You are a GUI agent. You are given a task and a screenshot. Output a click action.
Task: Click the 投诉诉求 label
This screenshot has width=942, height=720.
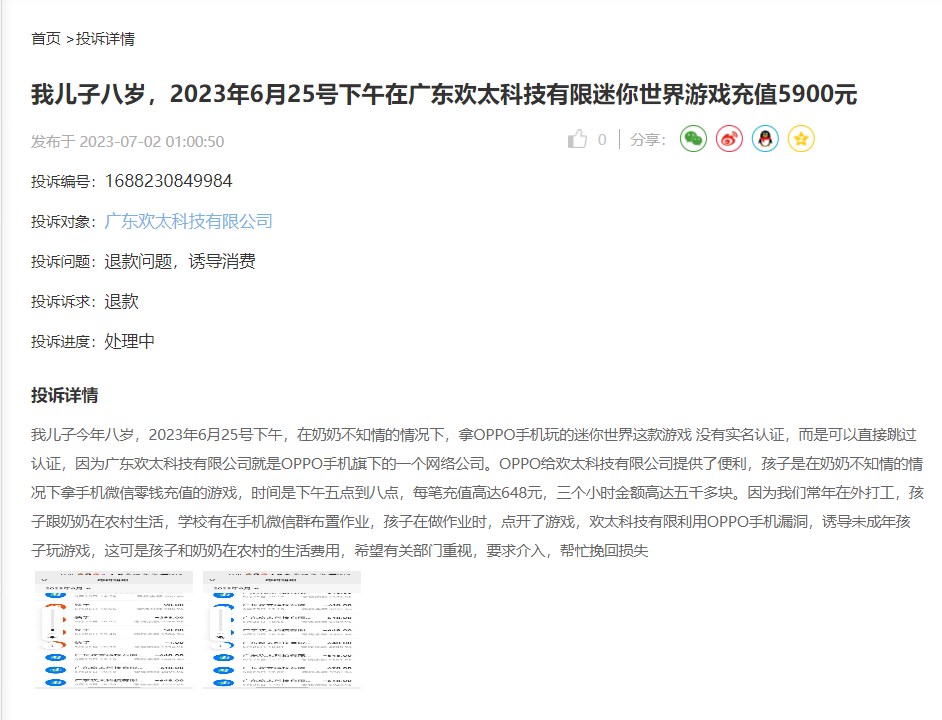(63, 302)
